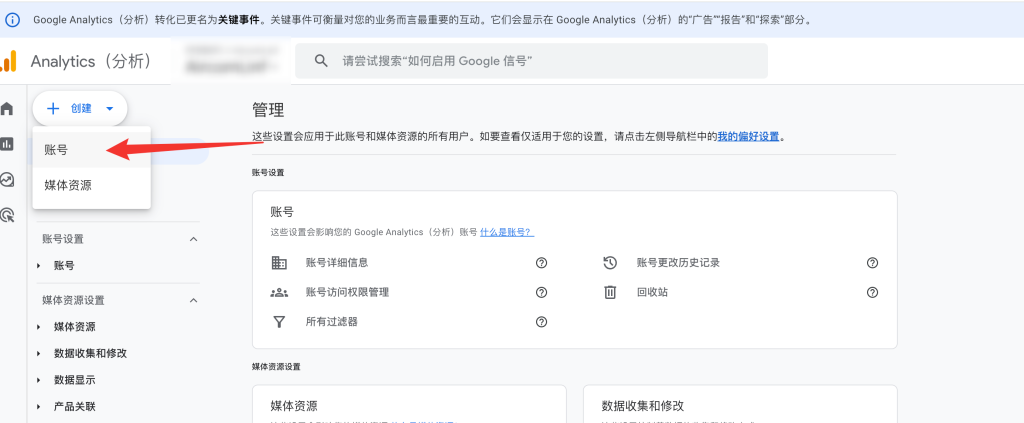
Task: Click the 管理 page heading
Action: pyautogui.click(x=268, y=110)
